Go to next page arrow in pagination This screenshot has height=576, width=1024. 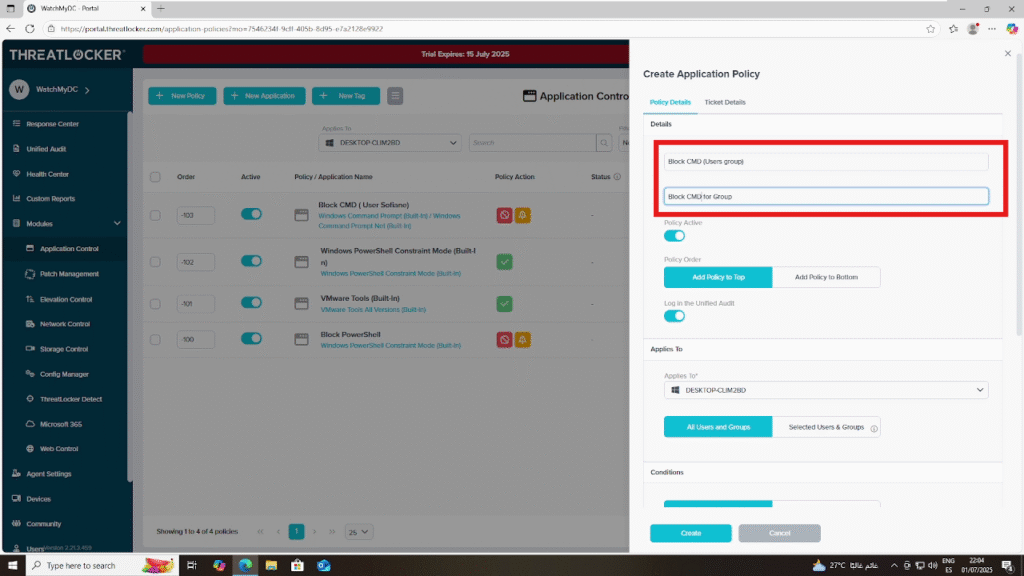coord(314,532)
